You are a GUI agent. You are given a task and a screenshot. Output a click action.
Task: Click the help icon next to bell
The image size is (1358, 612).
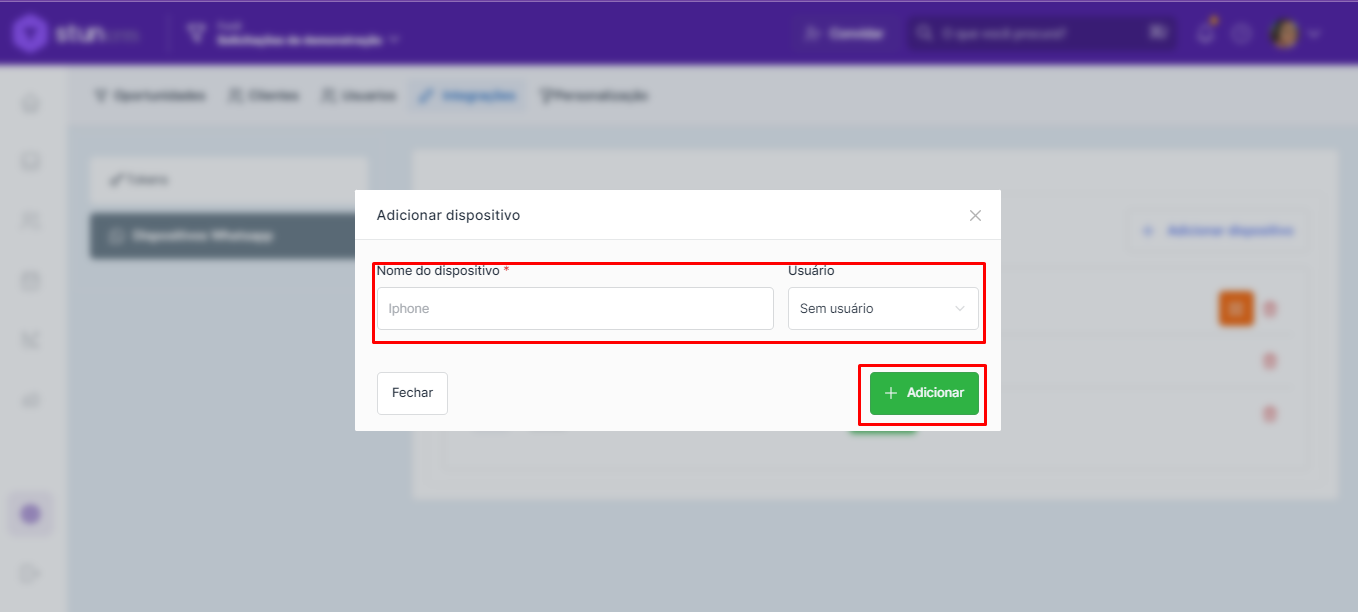point(1241,33)
